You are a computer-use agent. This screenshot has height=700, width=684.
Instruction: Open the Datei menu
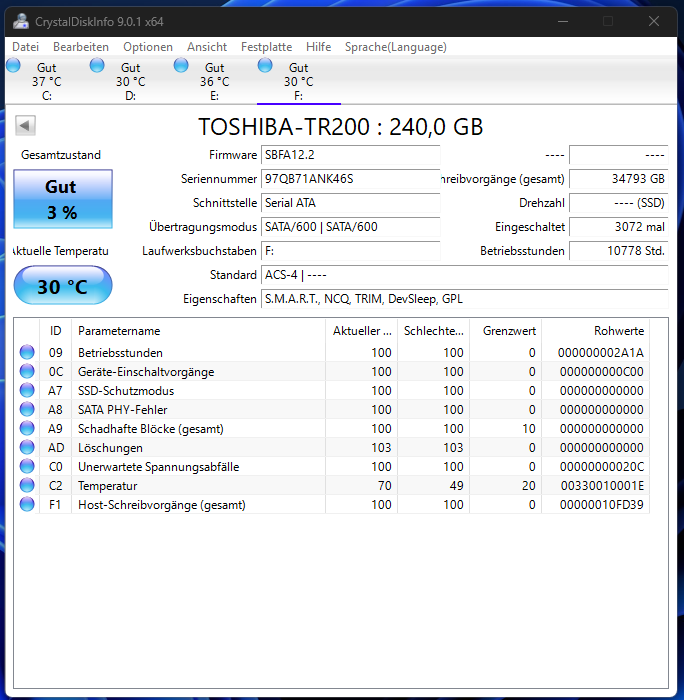[25, 47]
